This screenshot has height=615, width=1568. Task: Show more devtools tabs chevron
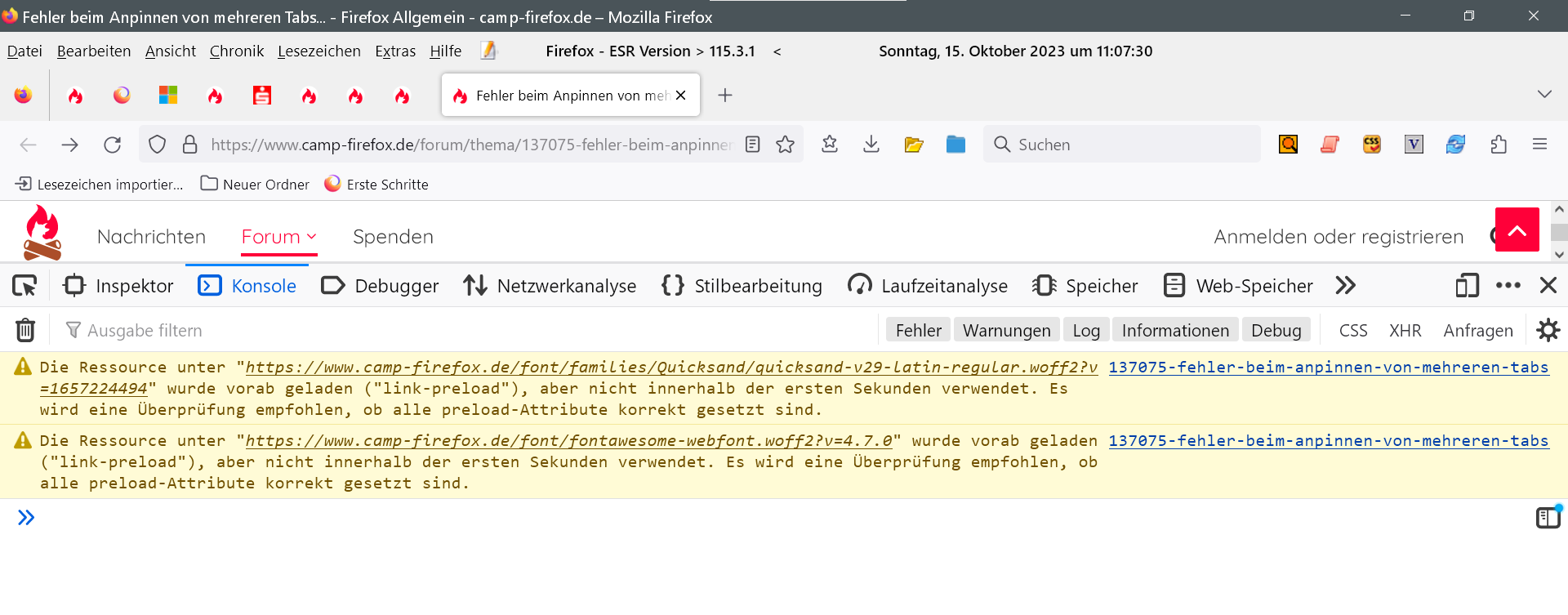[1345, 286]
